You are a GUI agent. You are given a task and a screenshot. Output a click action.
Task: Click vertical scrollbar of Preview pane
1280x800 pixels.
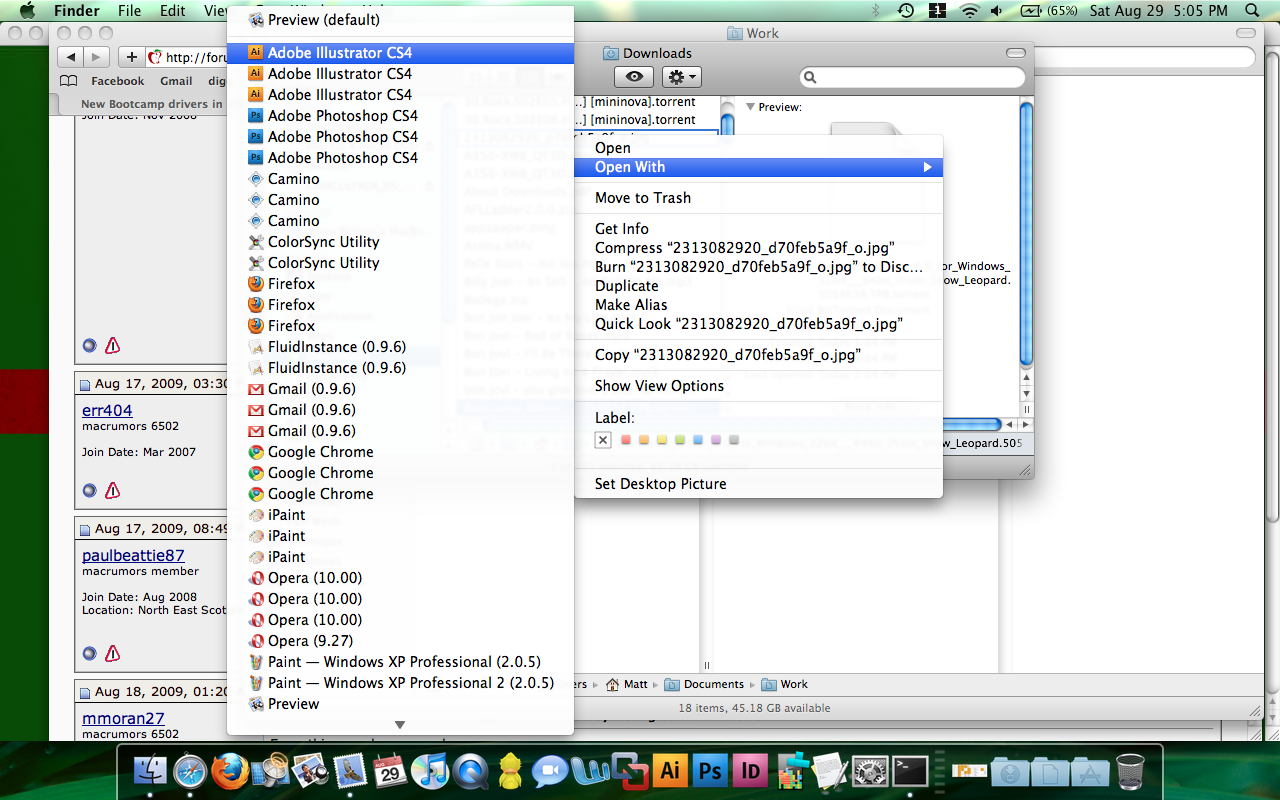pyautogui.click(x=1026, y=235)
